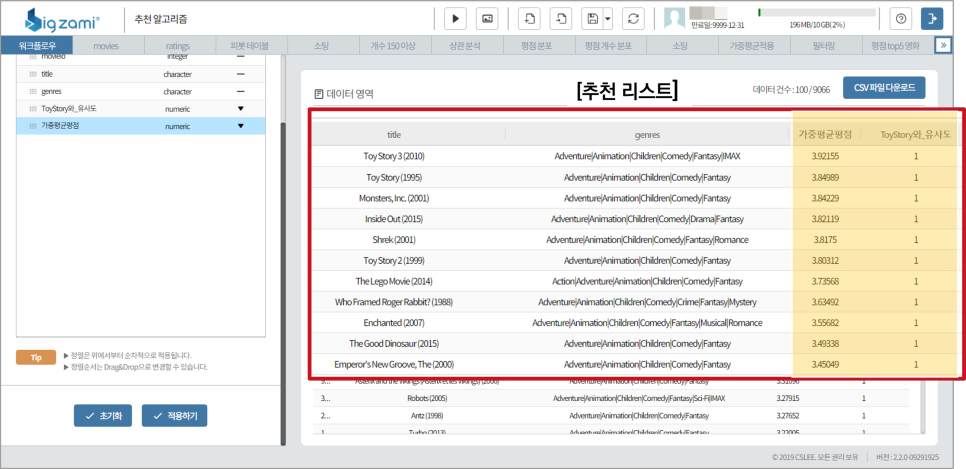Click Who Framed Roger Rabbit? (1988) cell
966x469 pixels.
click(394, 302)
